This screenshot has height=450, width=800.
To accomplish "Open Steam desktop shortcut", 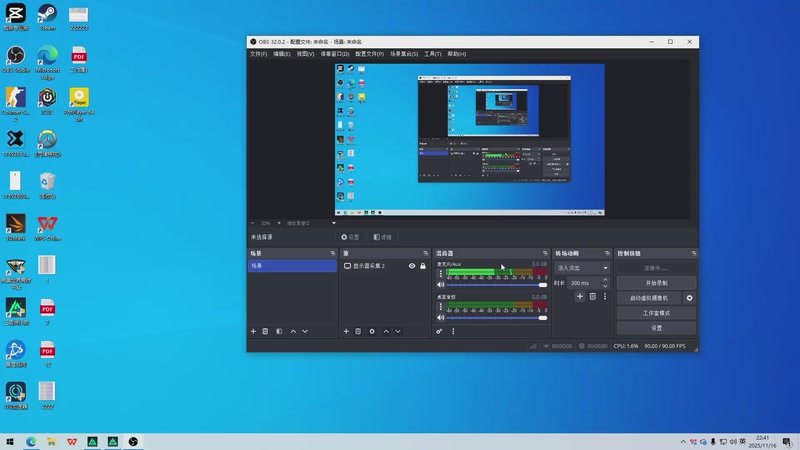I will 47,18.
